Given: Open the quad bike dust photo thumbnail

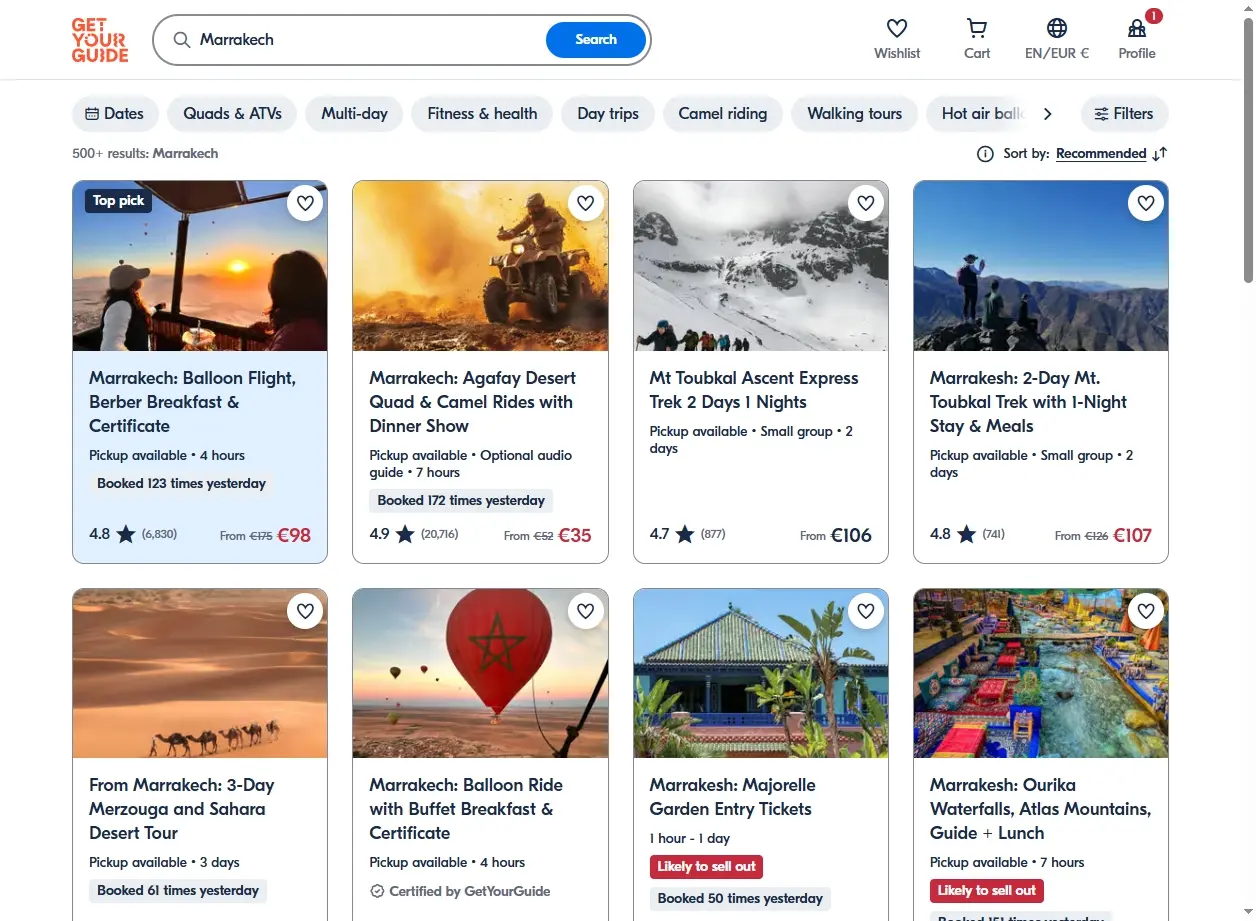Looking at the screenshot, I should 480,266.
